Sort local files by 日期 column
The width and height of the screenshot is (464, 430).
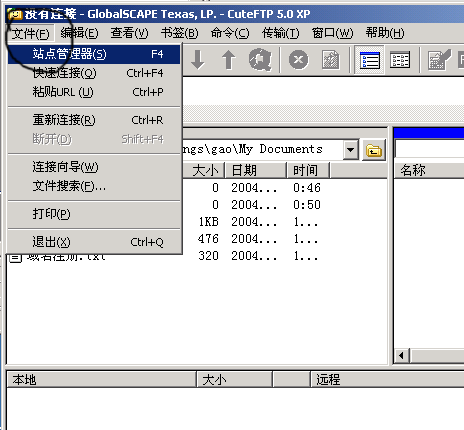click(x=256, y=170)
